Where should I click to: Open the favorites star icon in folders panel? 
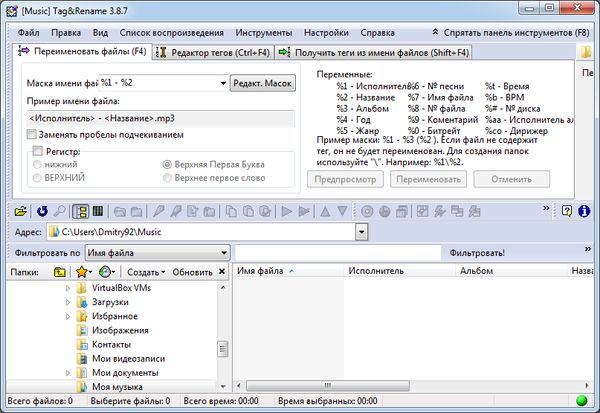coord(82,271)
